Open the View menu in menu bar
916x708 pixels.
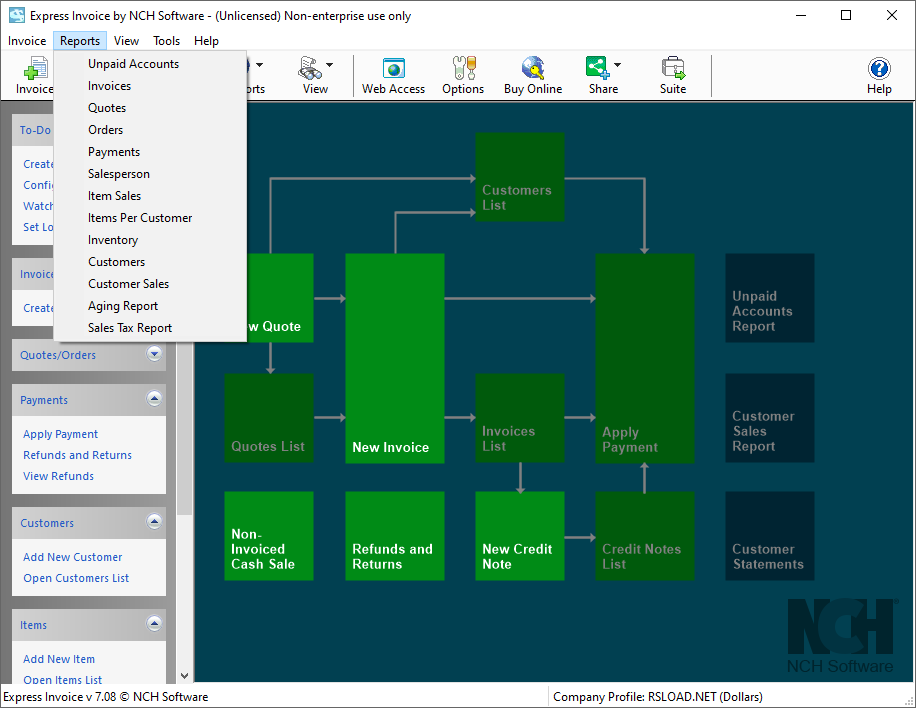126,41
